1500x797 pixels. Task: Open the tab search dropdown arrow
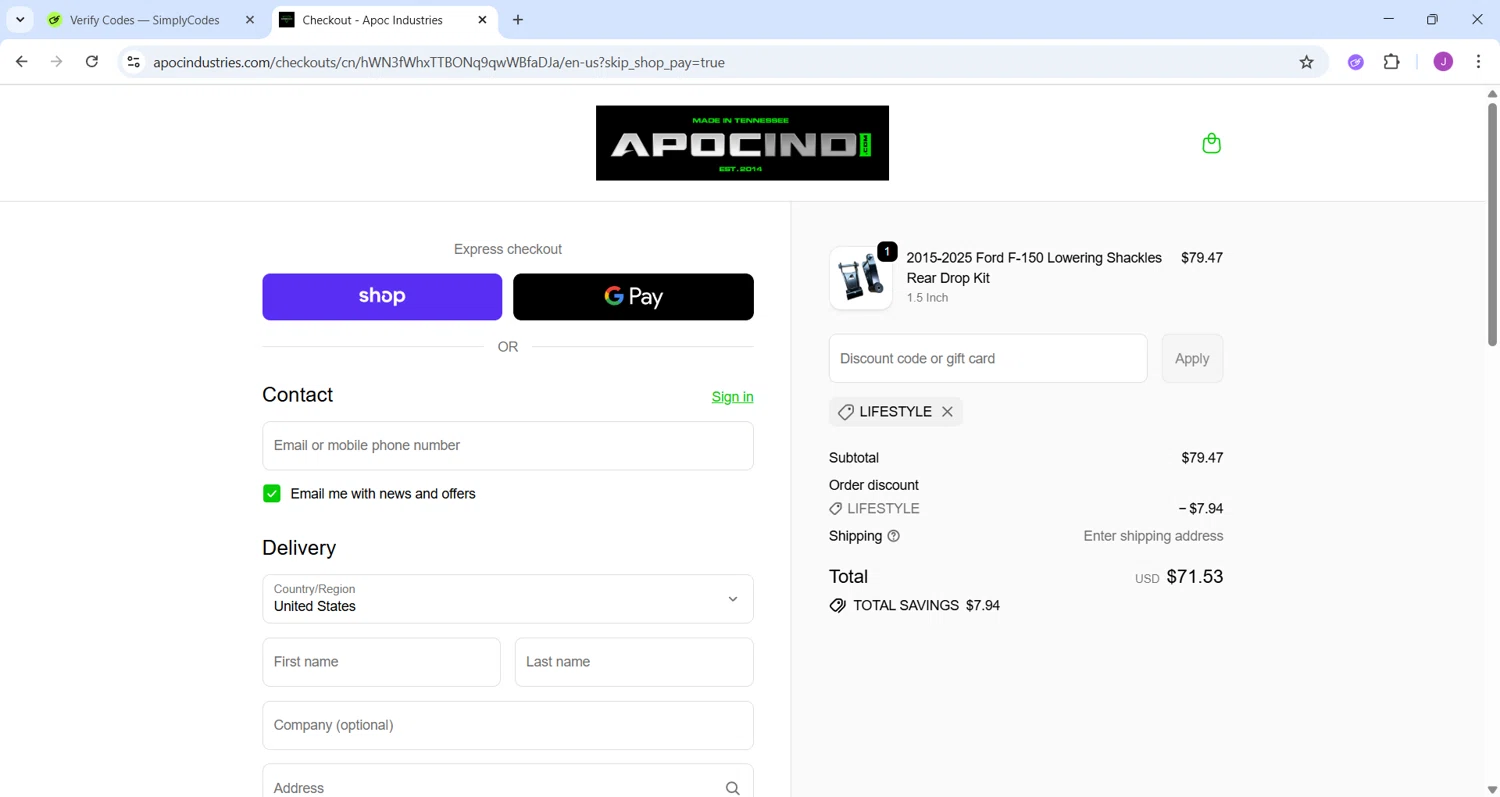click(x=20, y=20)
